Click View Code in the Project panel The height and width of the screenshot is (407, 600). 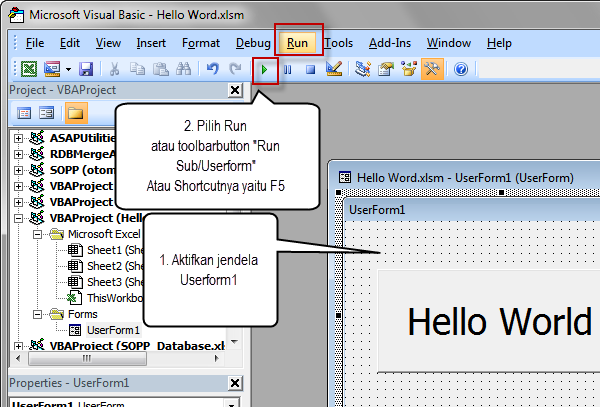pos(23,113)
